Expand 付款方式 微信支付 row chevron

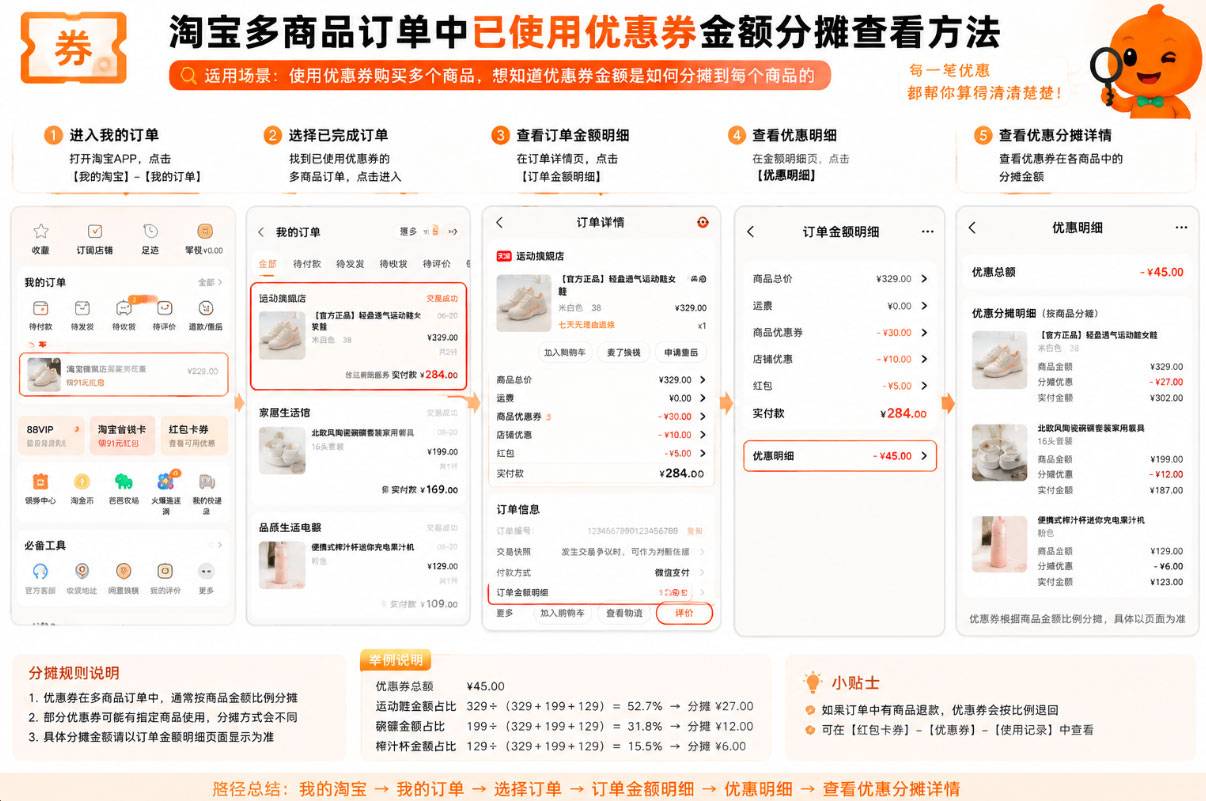click(702, 572)
